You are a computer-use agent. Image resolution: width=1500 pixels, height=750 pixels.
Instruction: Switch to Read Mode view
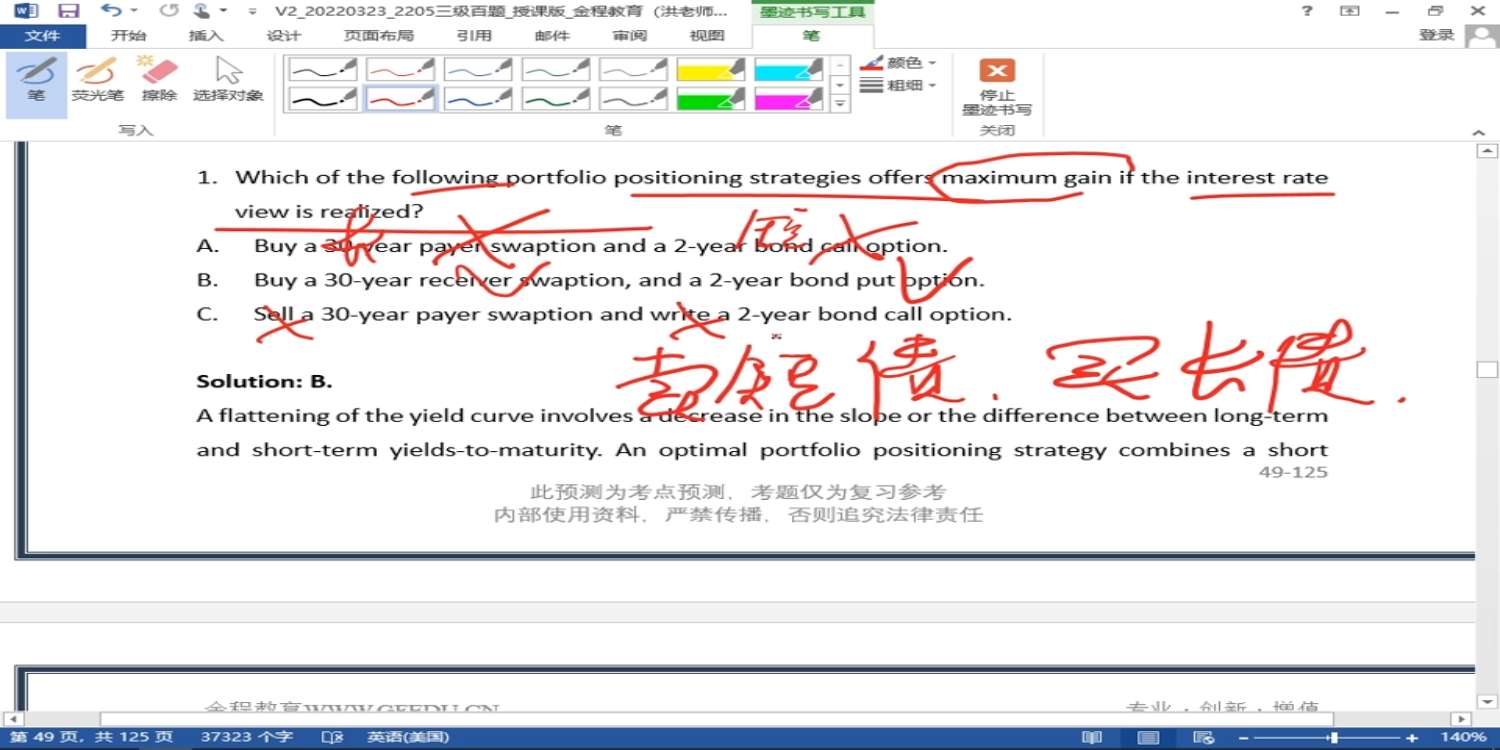[1092, 738]
